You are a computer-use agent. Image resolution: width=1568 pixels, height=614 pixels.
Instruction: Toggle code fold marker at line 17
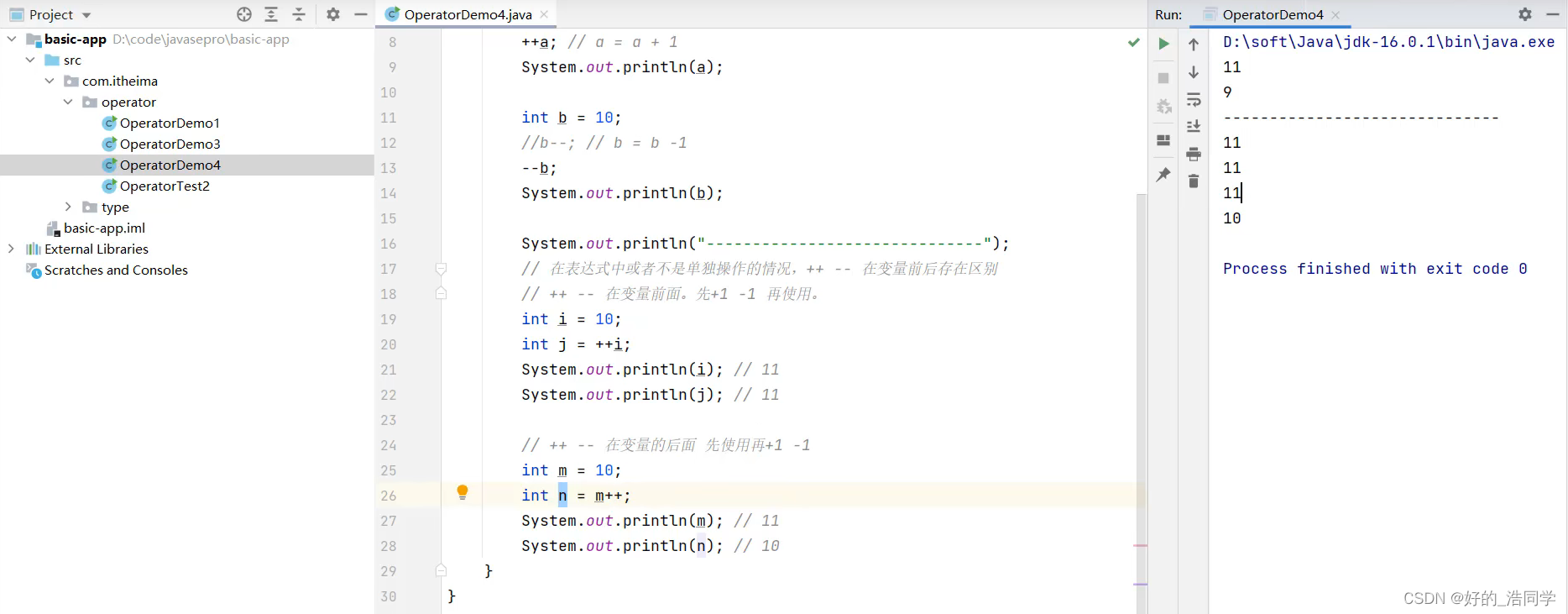tap(441, 269)
